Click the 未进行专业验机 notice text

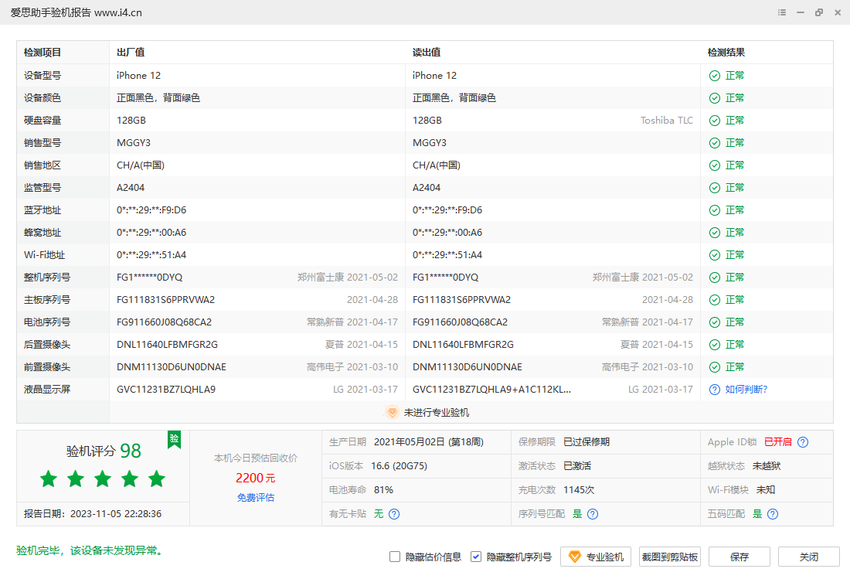click(x=436, y=413)
